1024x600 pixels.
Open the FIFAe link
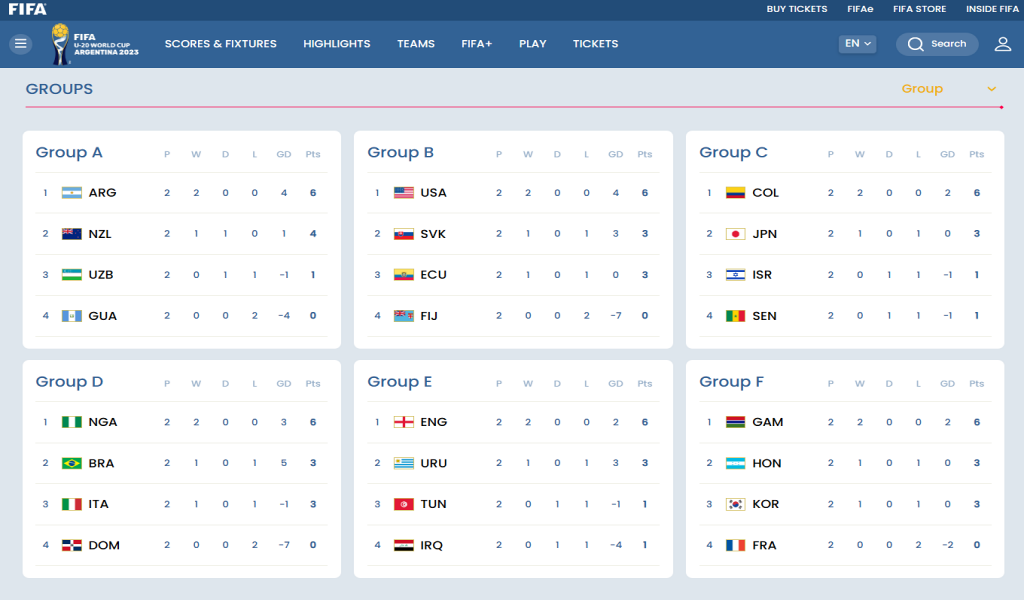[860, 9]
